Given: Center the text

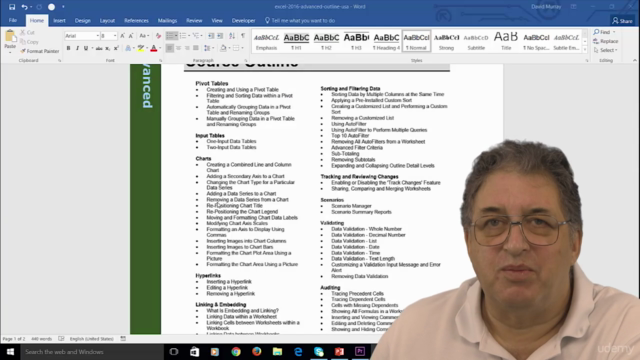Looking at the screenshot, I should tap(178, 48).
